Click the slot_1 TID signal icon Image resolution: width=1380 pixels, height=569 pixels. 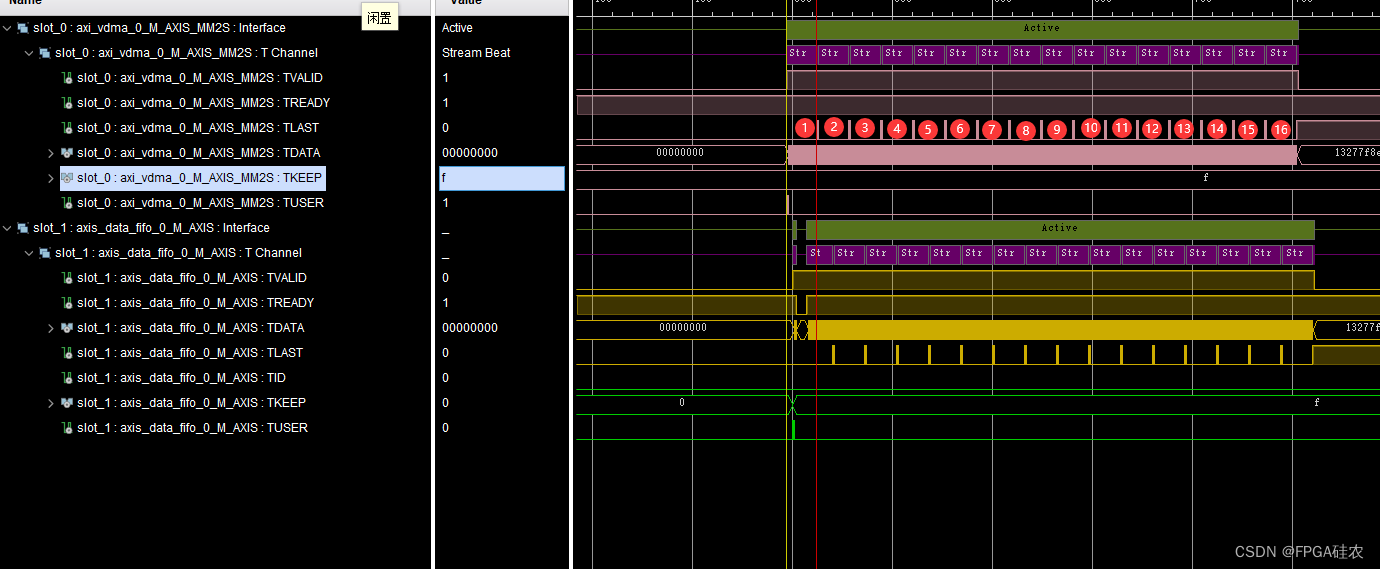pyautogui.click(x=67, y=378)
